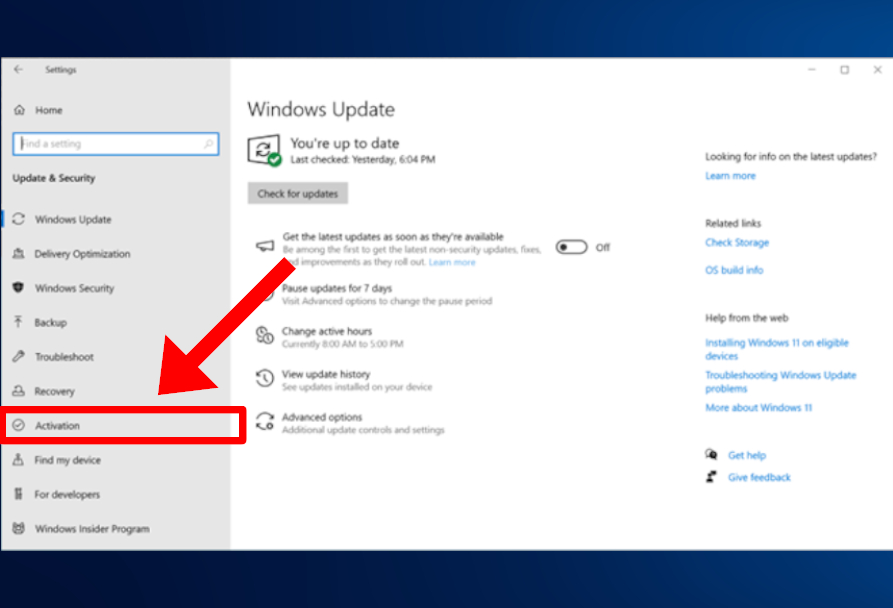This screenshot has height=608, width=893.
Task: Open Windows Insider Program page
Action: pyautogui.click(x=91, y=529)
